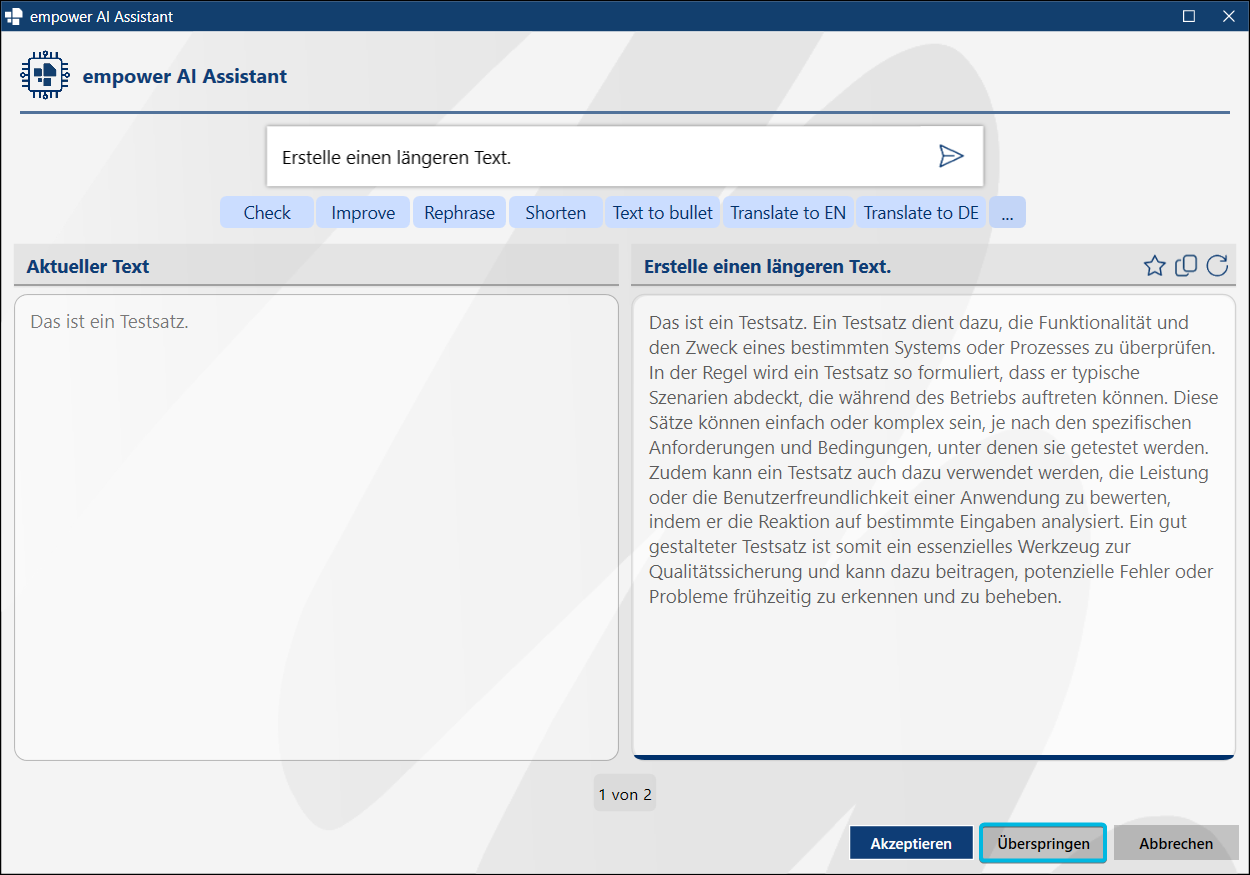The height and width of the screenshot is (875, 1250).
Task: Click into the generated result text box
Action: click(x=934, y=527)
